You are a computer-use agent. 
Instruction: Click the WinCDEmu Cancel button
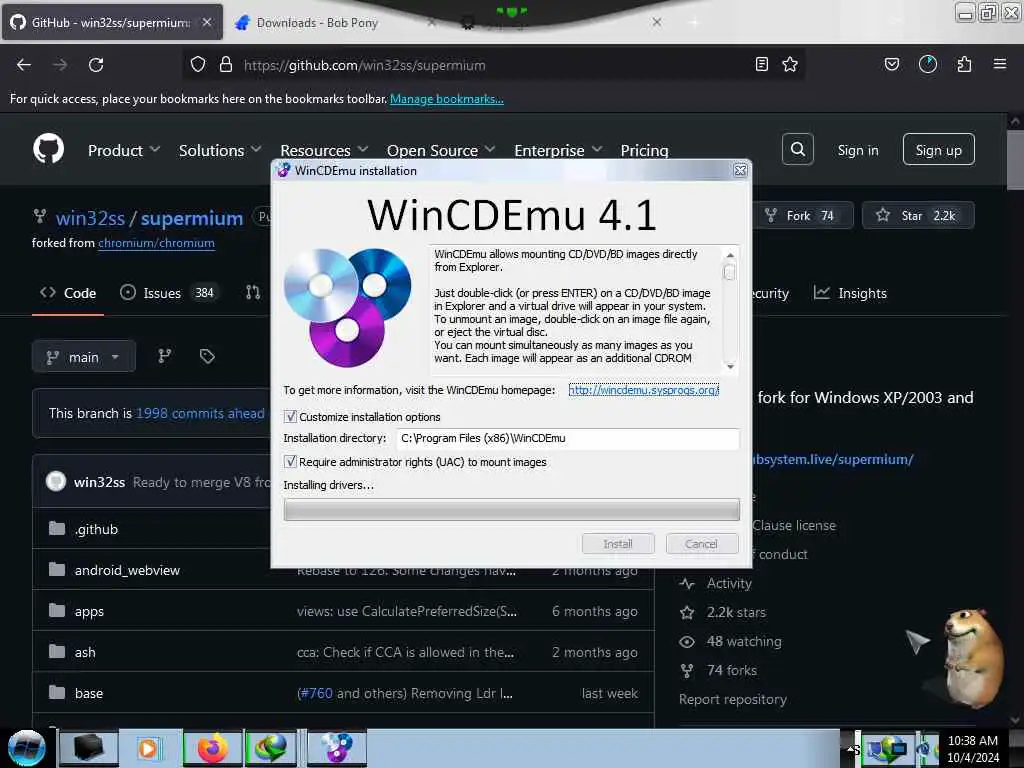tap(701, 543)
